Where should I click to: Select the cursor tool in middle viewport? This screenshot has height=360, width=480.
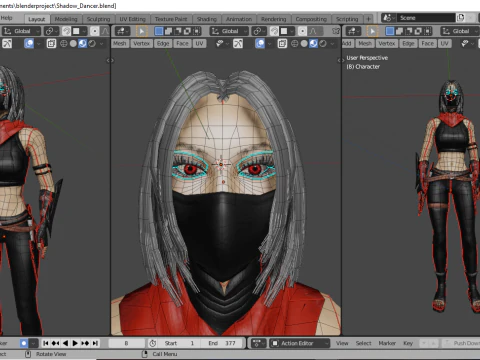[x=142, y=31]
